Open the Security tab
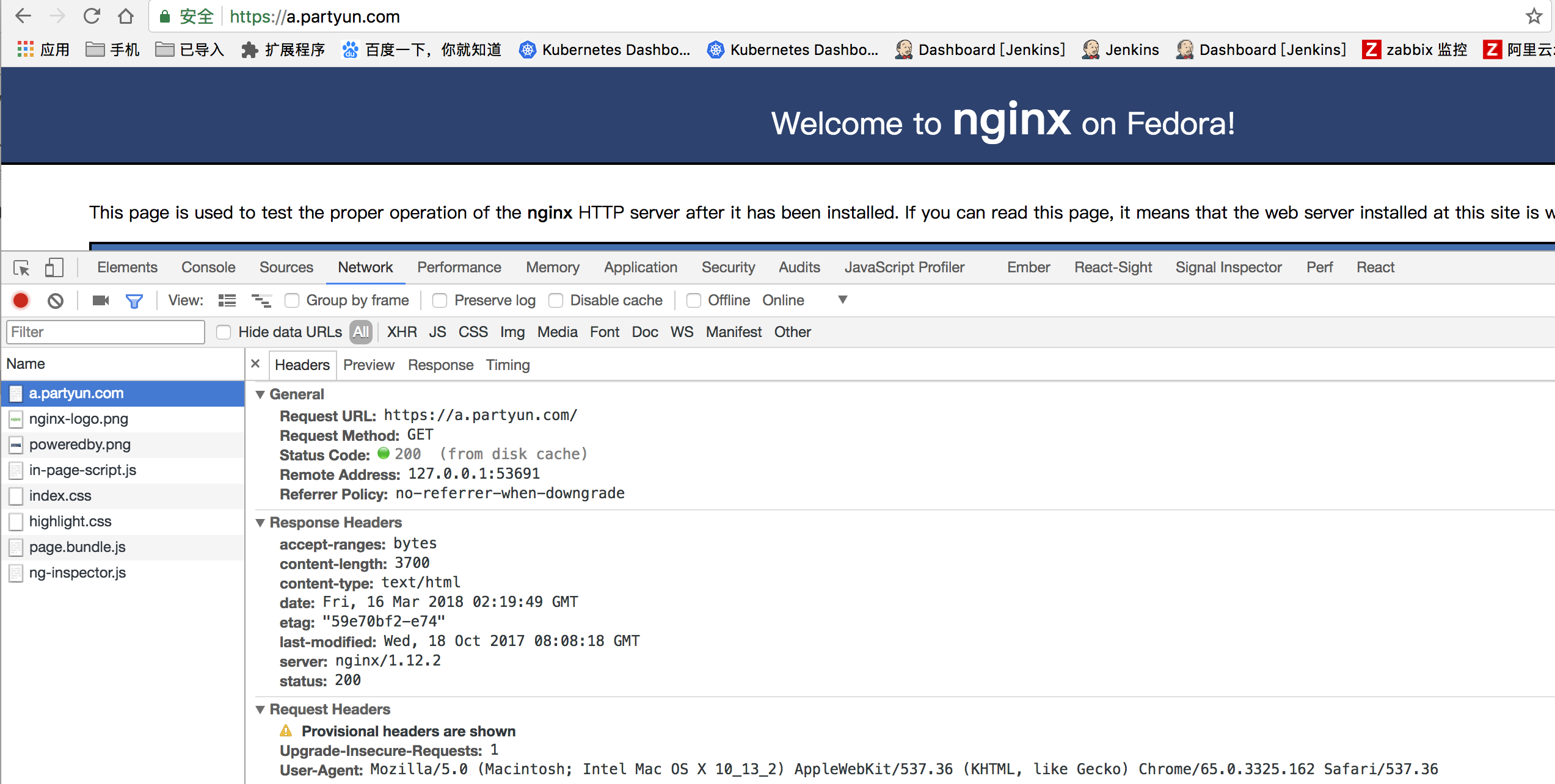The width and height of the screenshot is (1555, 784). (728, 267)
